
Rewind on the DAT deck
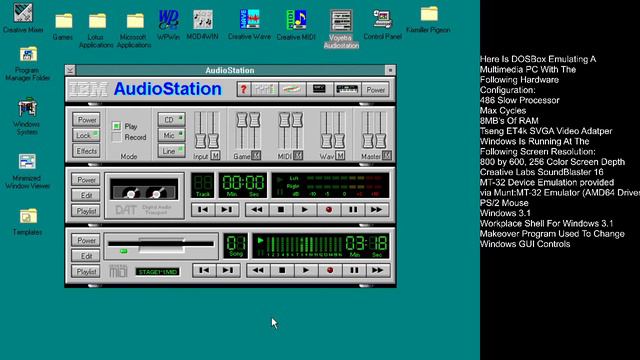pyautogui.click(x=257, y=210)
